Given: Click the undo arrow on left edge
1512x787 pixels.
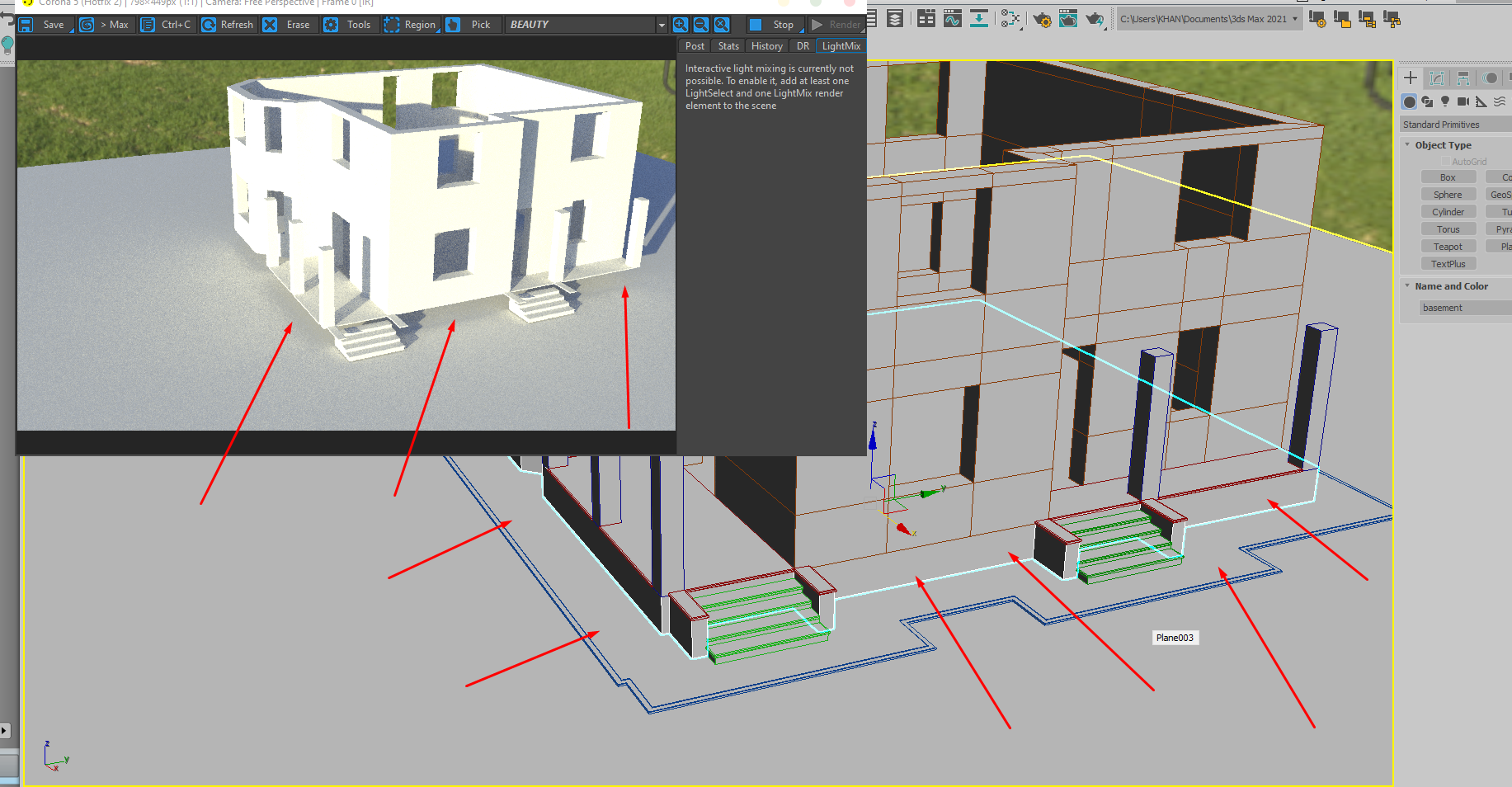Looking at the screenshot, I should click(7, 17).
